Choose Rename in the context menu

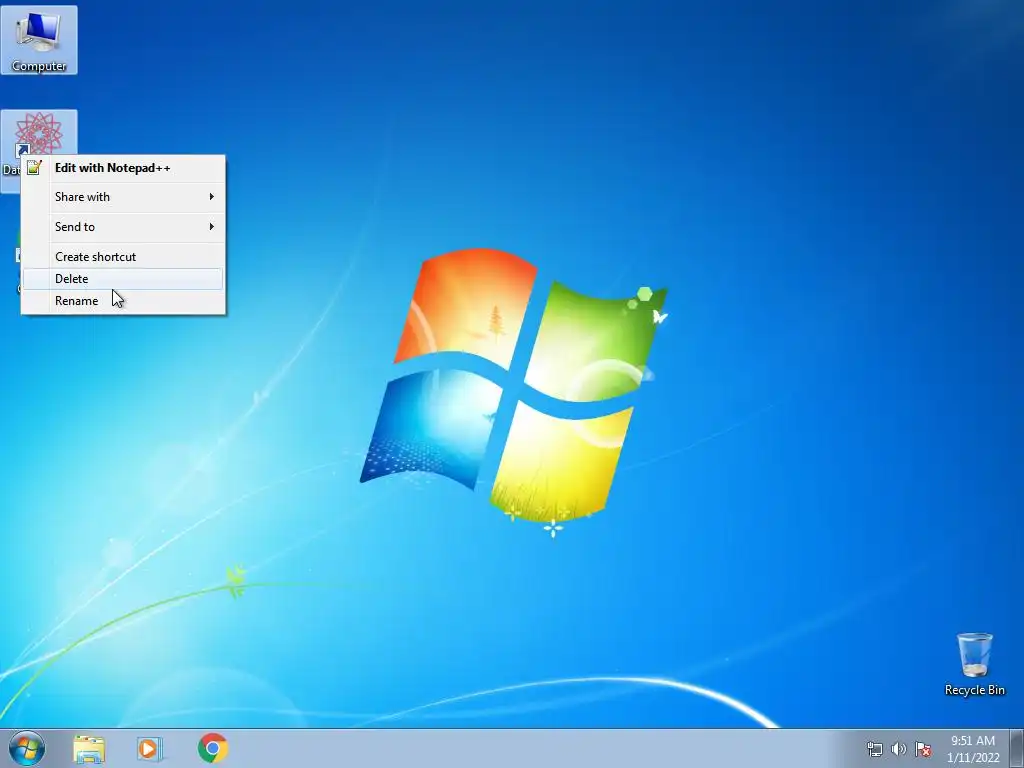coord(123,301)
